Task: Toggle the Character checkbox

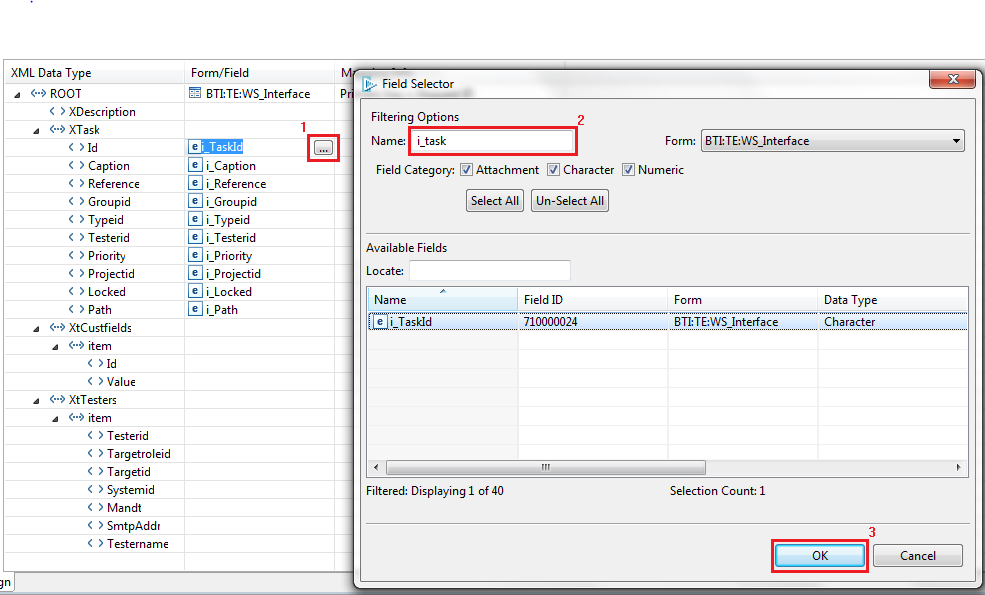Action: click(x=553, y=170)
